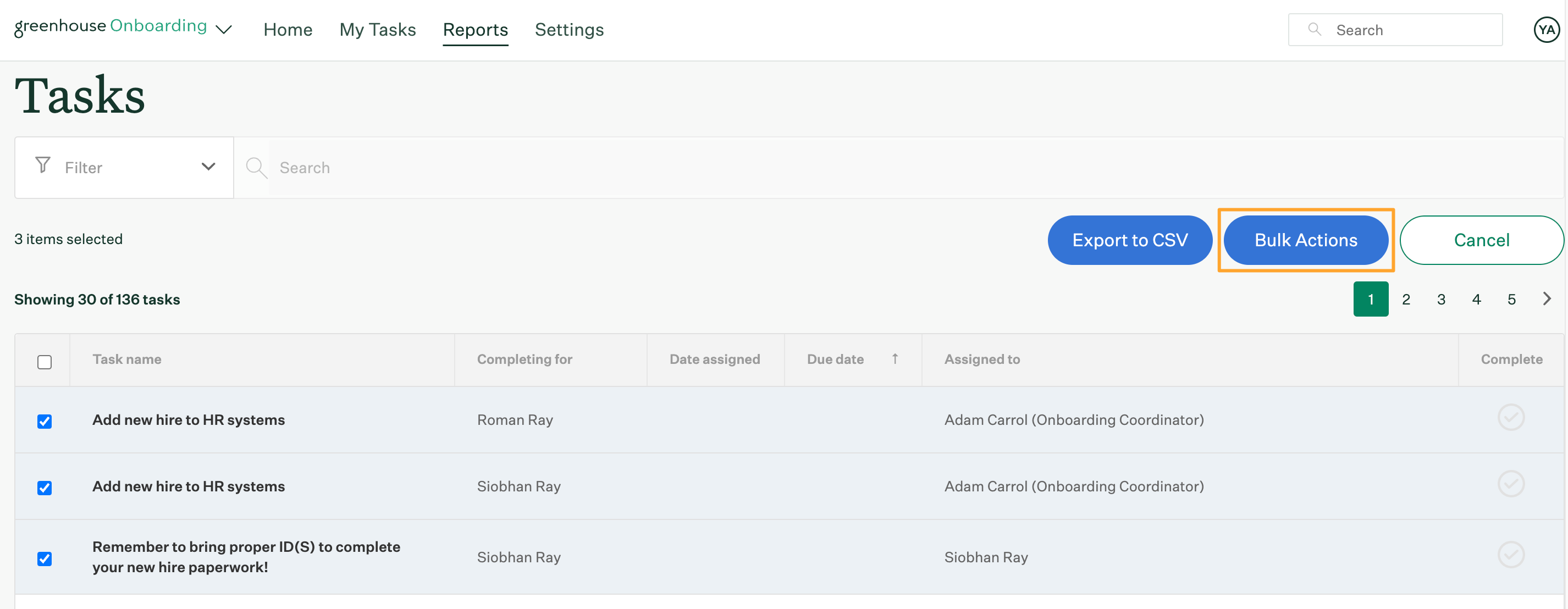Image resolution: width=1568 pixels, height=609 pixels.
Task: Open the Settings menu item
Action: click(568, 28)
